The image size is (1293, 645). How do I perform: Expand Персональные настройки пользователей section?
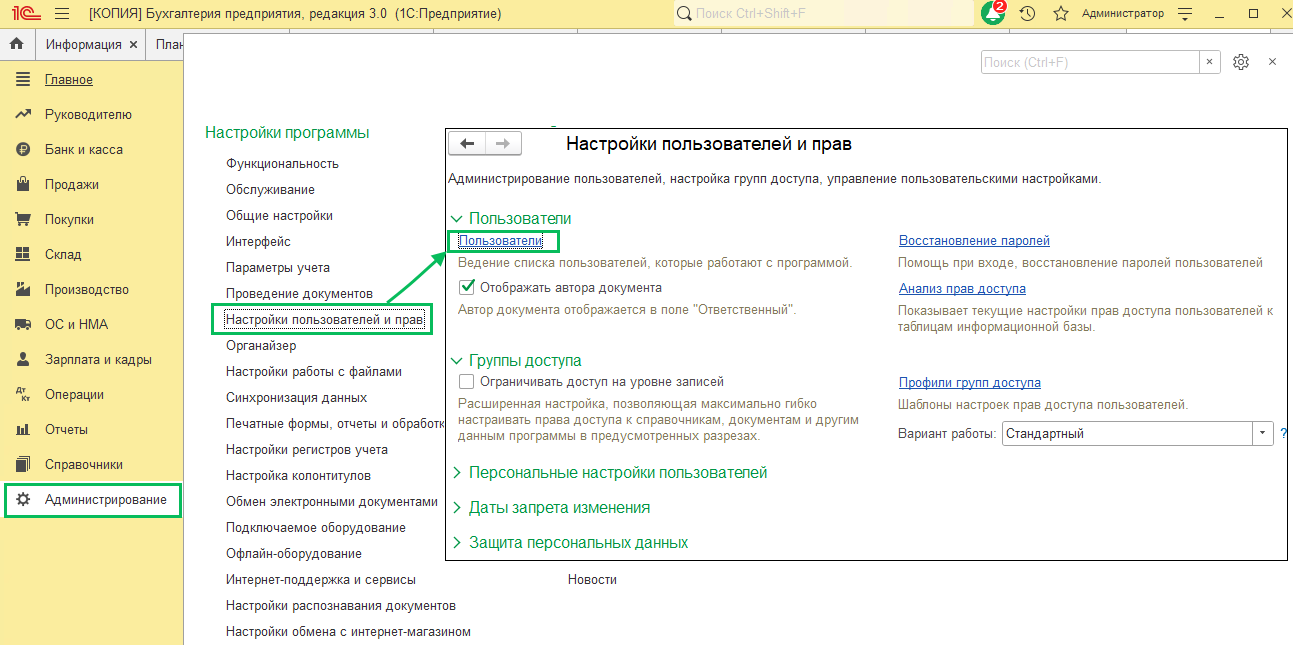point(617,472)
